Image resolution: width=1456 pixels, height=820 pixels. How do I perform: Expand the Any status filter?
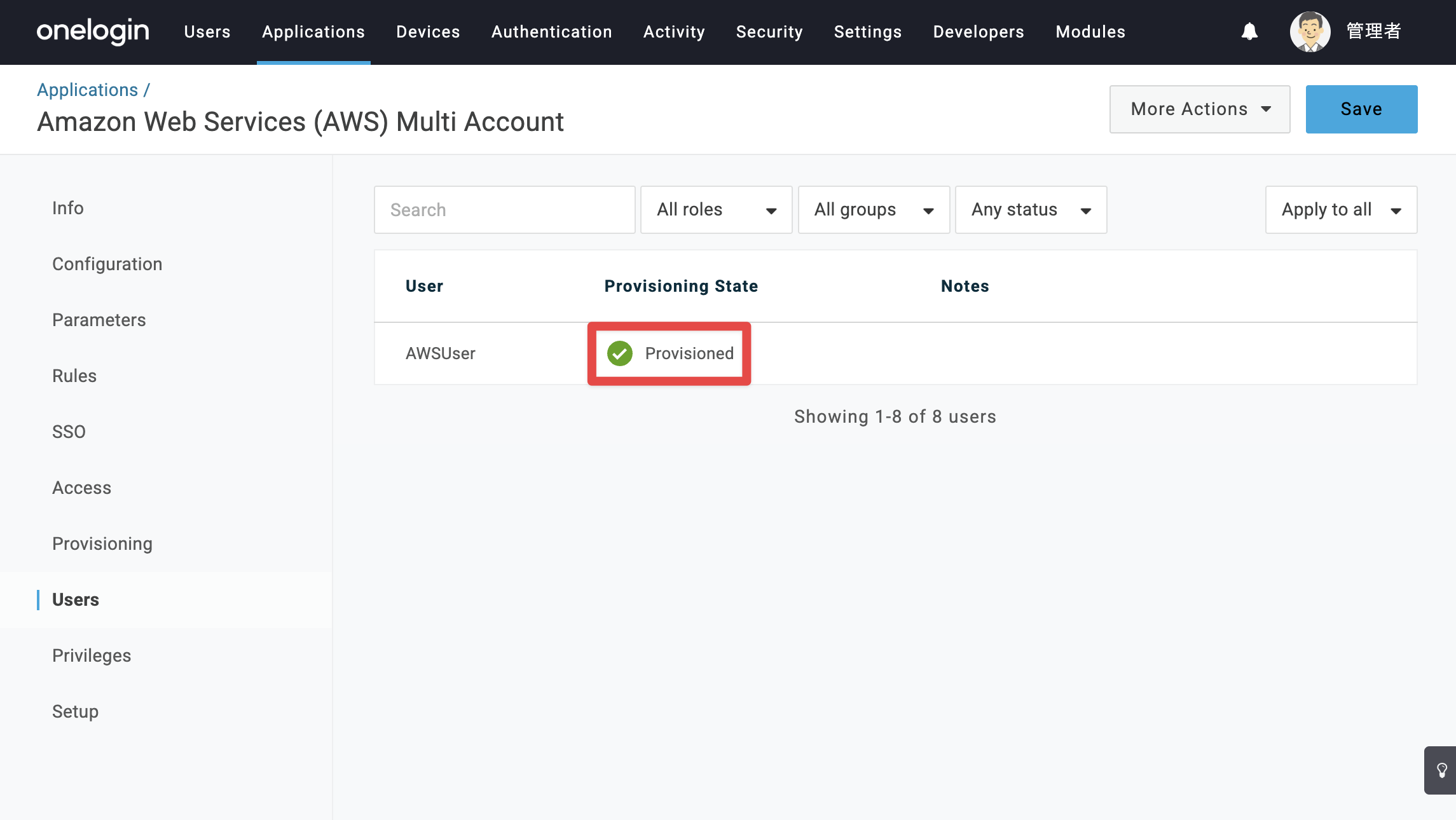(x=1031, y=210)
